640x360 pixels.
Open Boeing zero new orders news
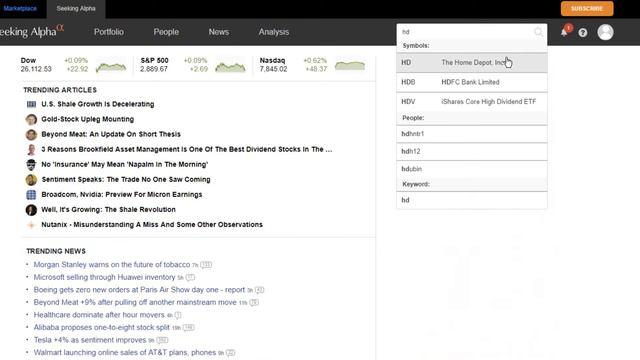tap(139, 290)
